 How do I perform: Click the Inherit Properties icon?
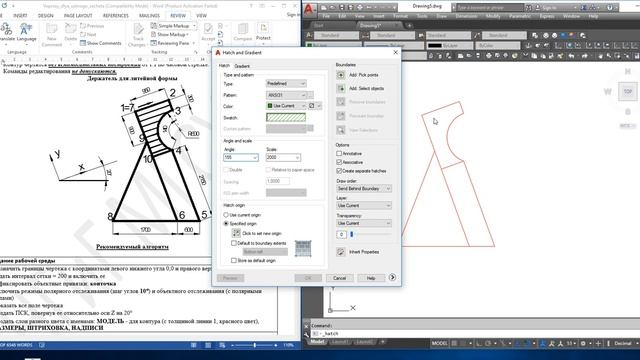[340, 252]
